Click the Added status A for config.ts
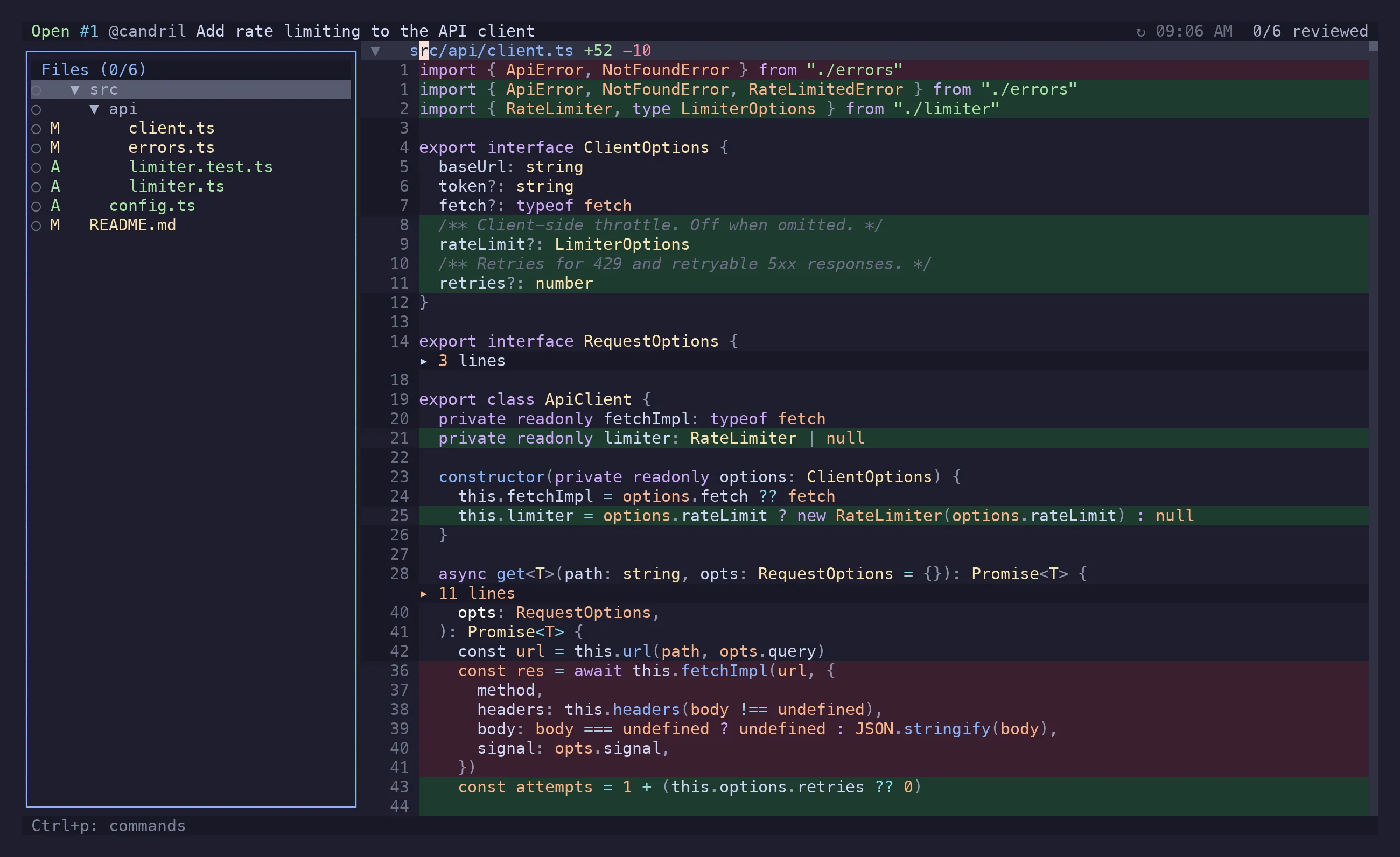Screen dimensions: 1400x857 [55, 206]
